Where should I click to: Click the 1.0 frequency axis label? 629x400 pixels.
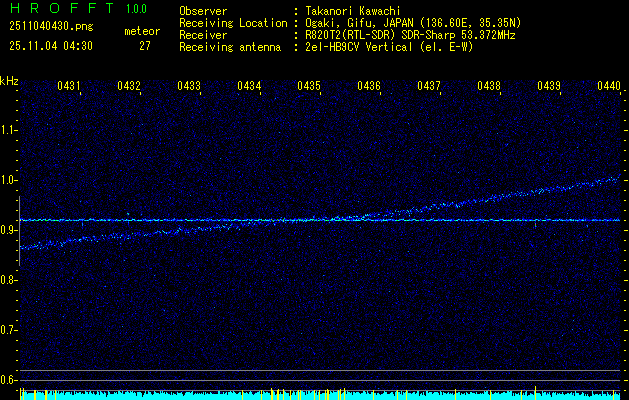coord(9,180)
